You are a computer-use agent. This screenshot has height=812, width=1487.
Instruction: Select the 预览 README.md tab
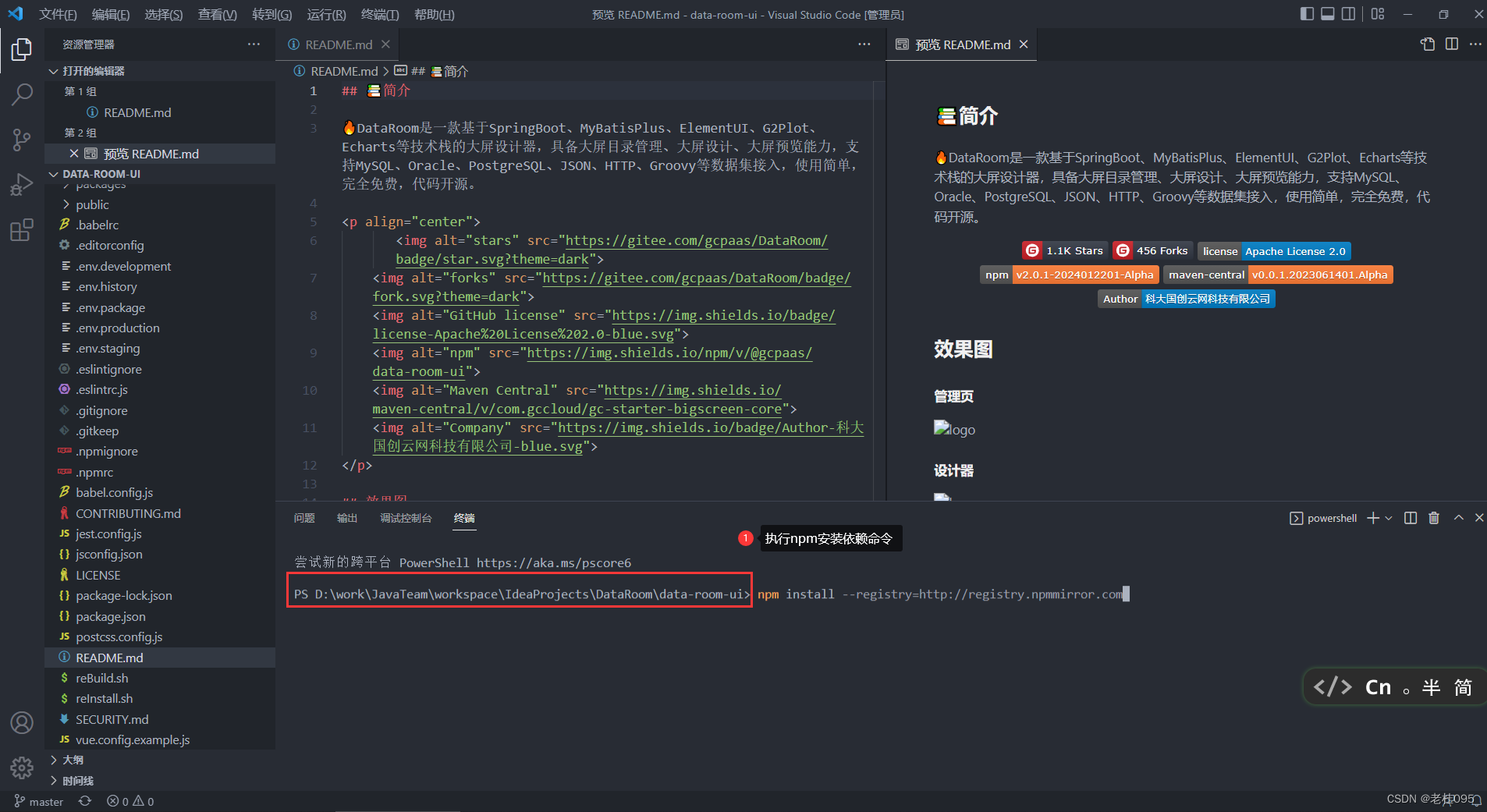pos(963,44)
